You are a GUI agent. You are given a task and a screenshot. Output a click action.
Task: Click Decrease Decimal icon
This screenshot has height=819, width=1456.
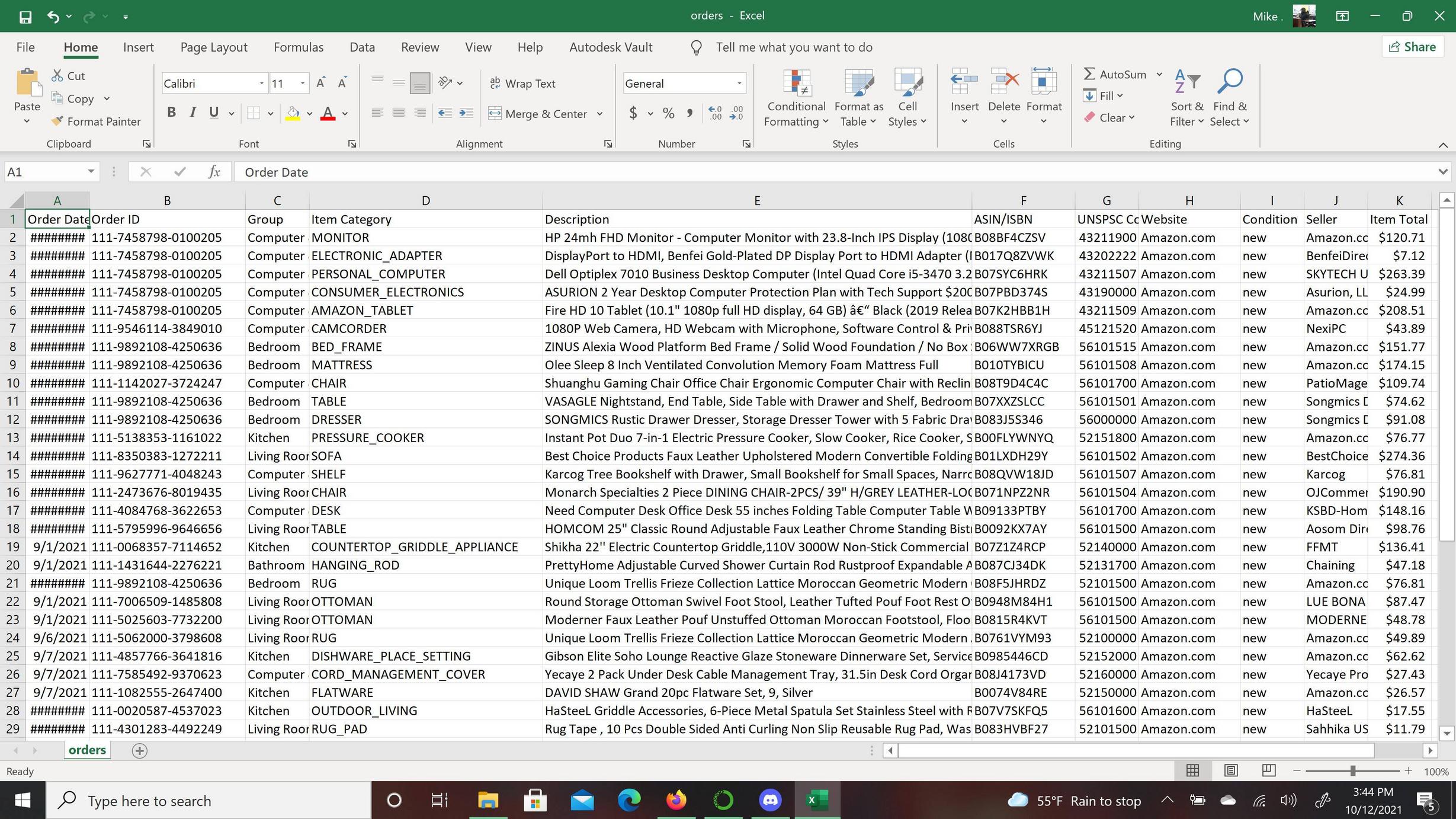pos(736,113)
